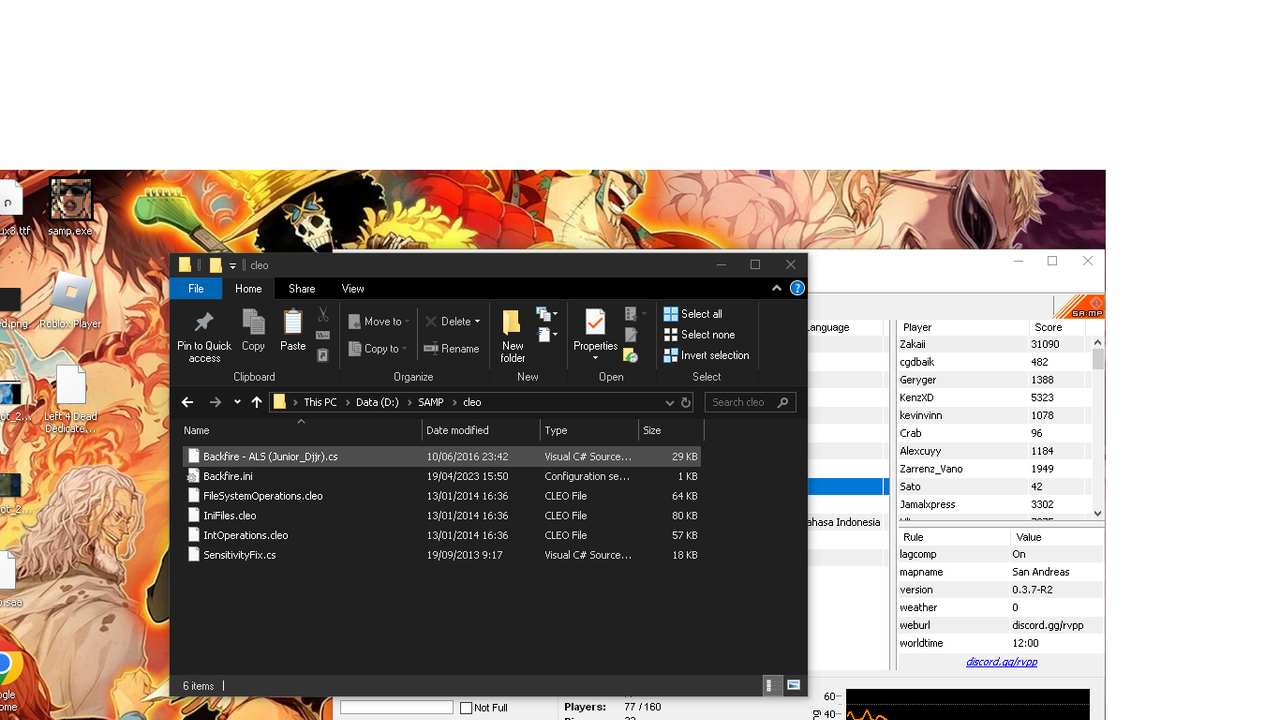Open Roblox Player desktop shortcut
This screenshot has width=1280, height=720.
[x=70, y=301]
